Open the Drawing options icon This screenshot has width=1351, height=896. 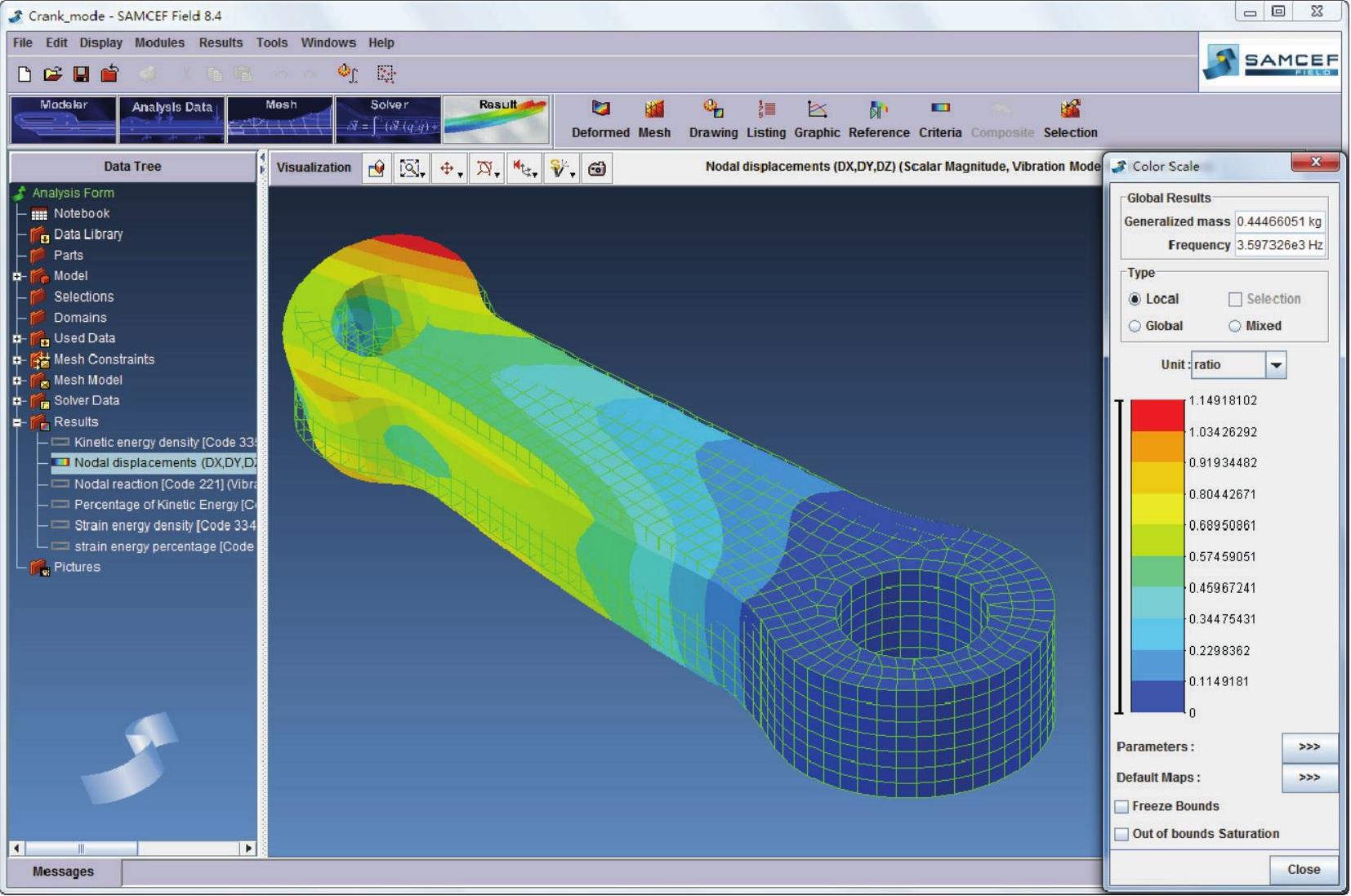tap(713, 110)
